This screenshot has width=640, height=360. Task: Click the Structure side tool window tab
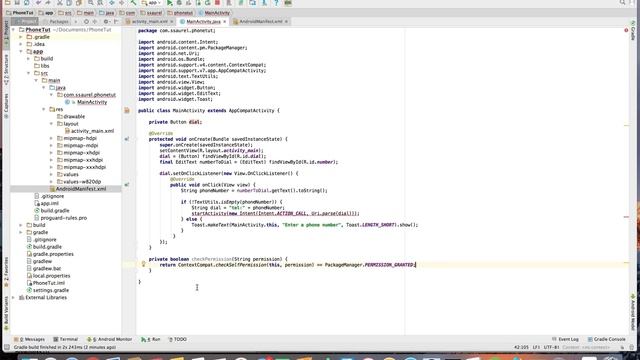pyautogui.click(x=6, y=69)
